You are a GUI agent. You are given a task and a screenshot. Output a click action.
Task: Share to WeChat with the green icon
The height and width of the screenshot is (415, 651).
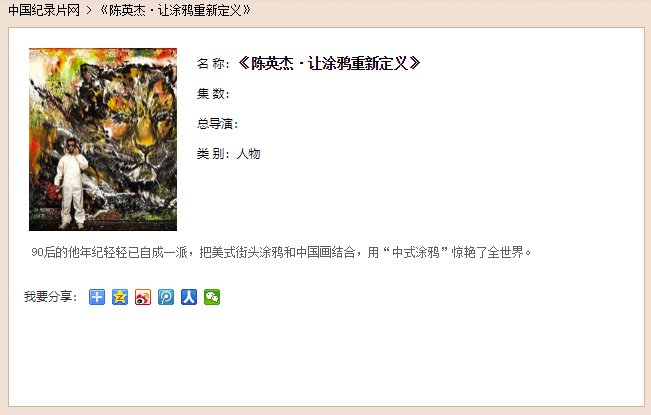coord(212,297)
